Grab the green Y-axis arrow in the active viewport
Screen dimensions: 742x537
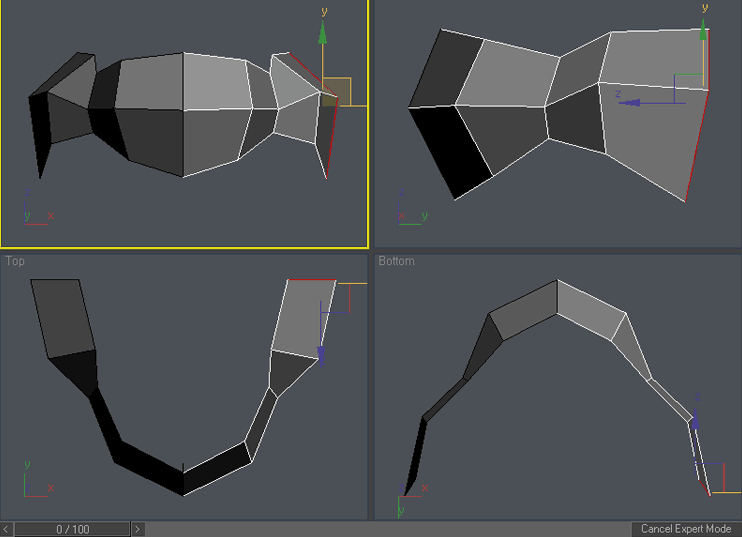[322, 36]
